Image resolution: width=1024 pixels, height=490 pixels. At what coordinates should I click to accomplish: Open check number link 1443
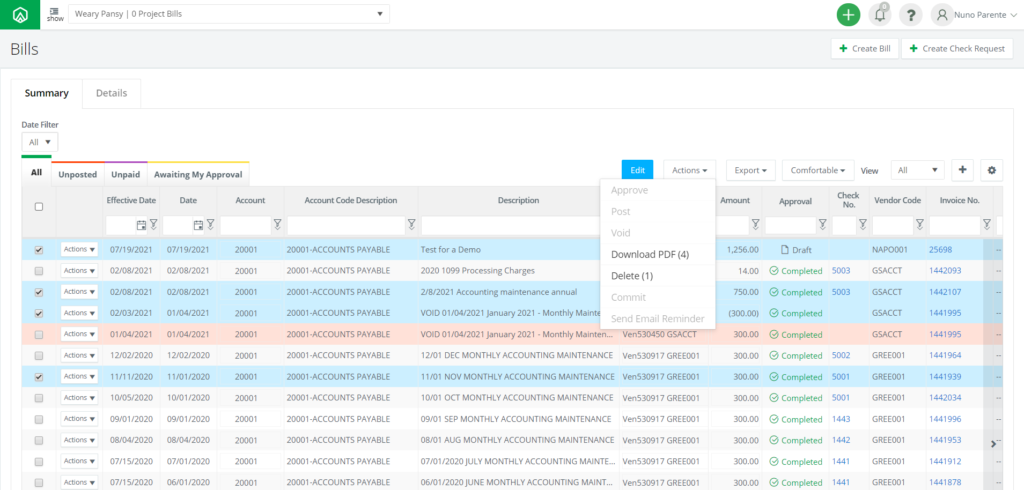(841, 419)
